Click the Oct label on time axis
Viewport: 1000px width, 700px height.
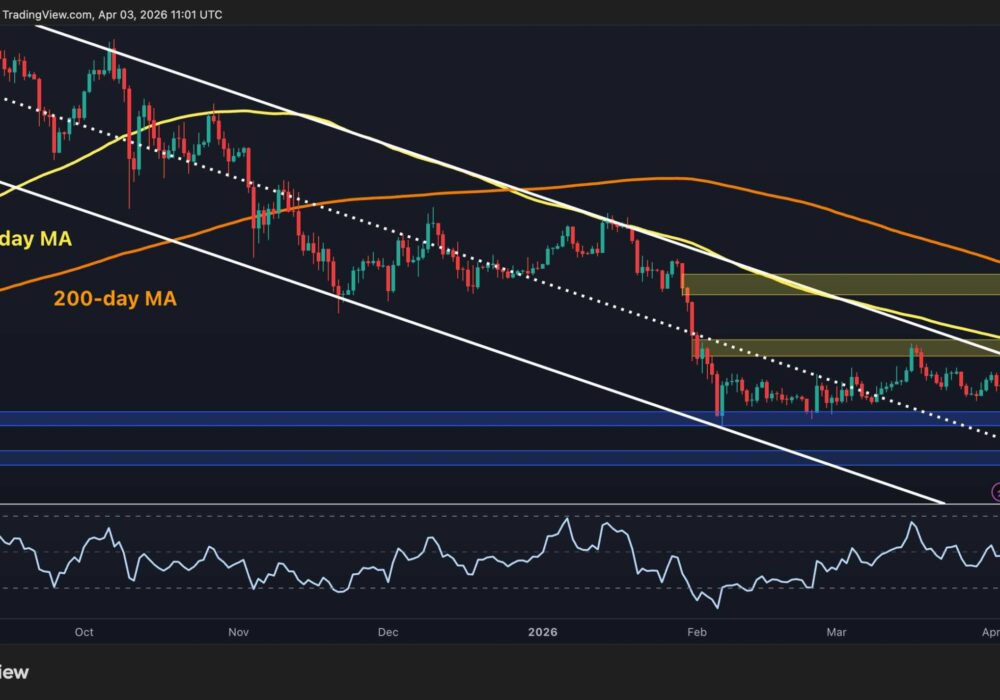pos(84,632)
